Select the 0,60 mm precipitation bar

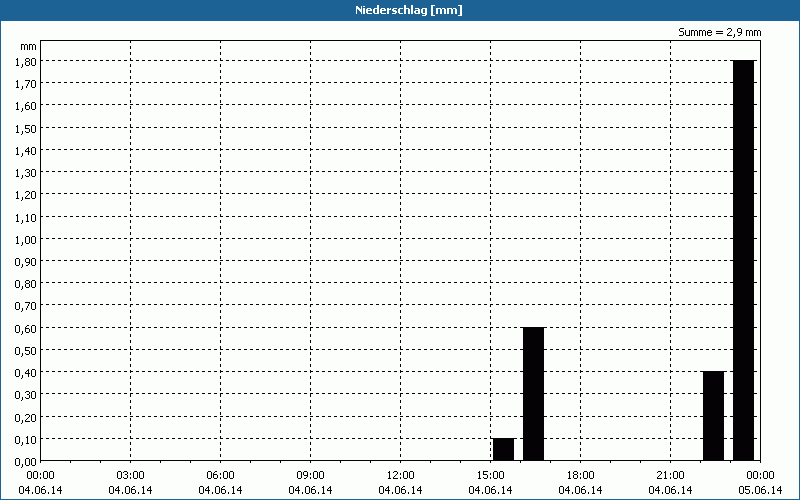[534, 394]
